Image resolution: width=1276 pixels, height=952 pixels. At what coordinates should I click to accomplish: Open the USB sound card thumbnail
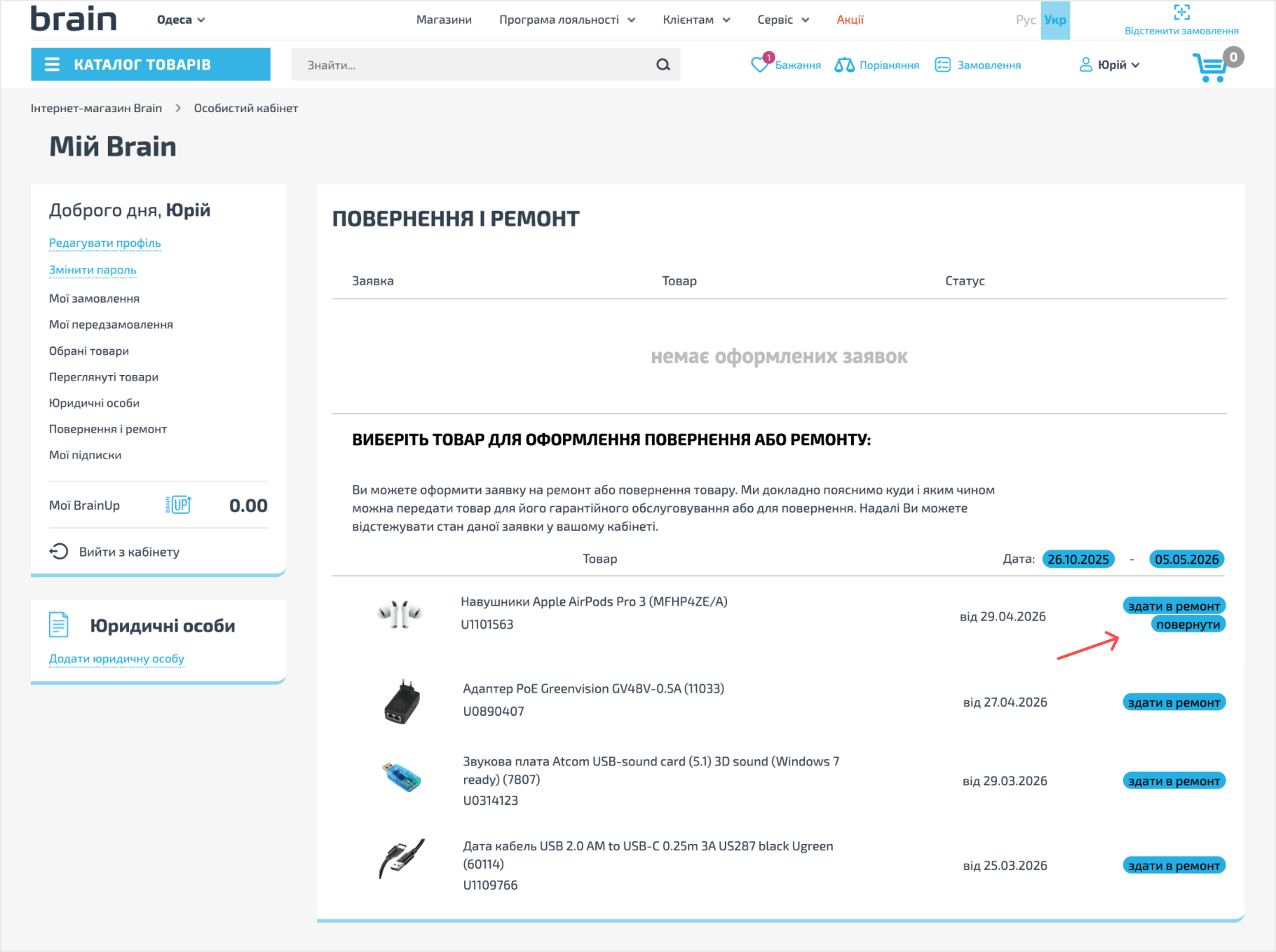[x=402, y=777]
